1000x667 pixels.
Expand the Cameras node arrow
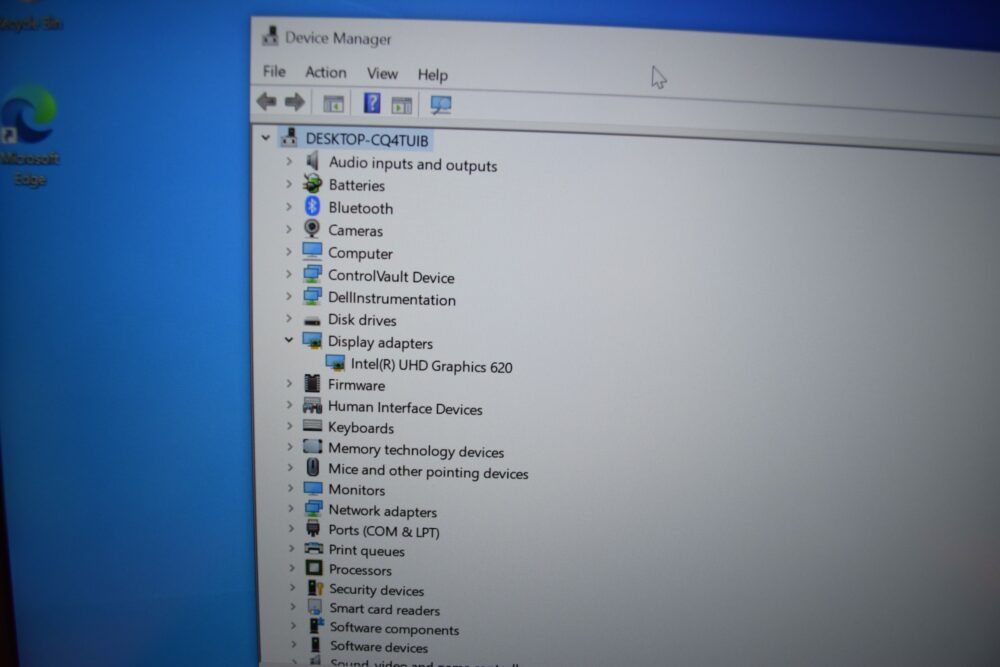(x=289, y=228)
